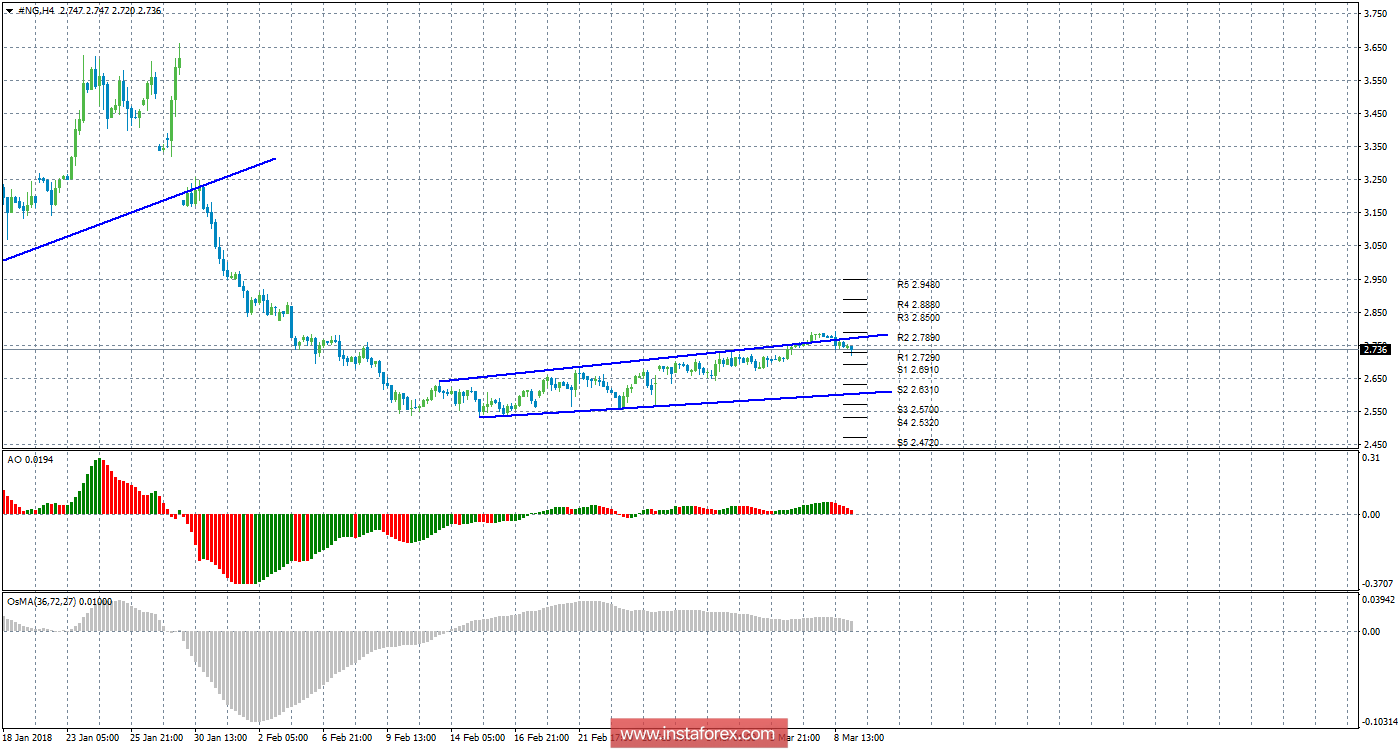Click the S1 2.6910 support label

[917, 370]
